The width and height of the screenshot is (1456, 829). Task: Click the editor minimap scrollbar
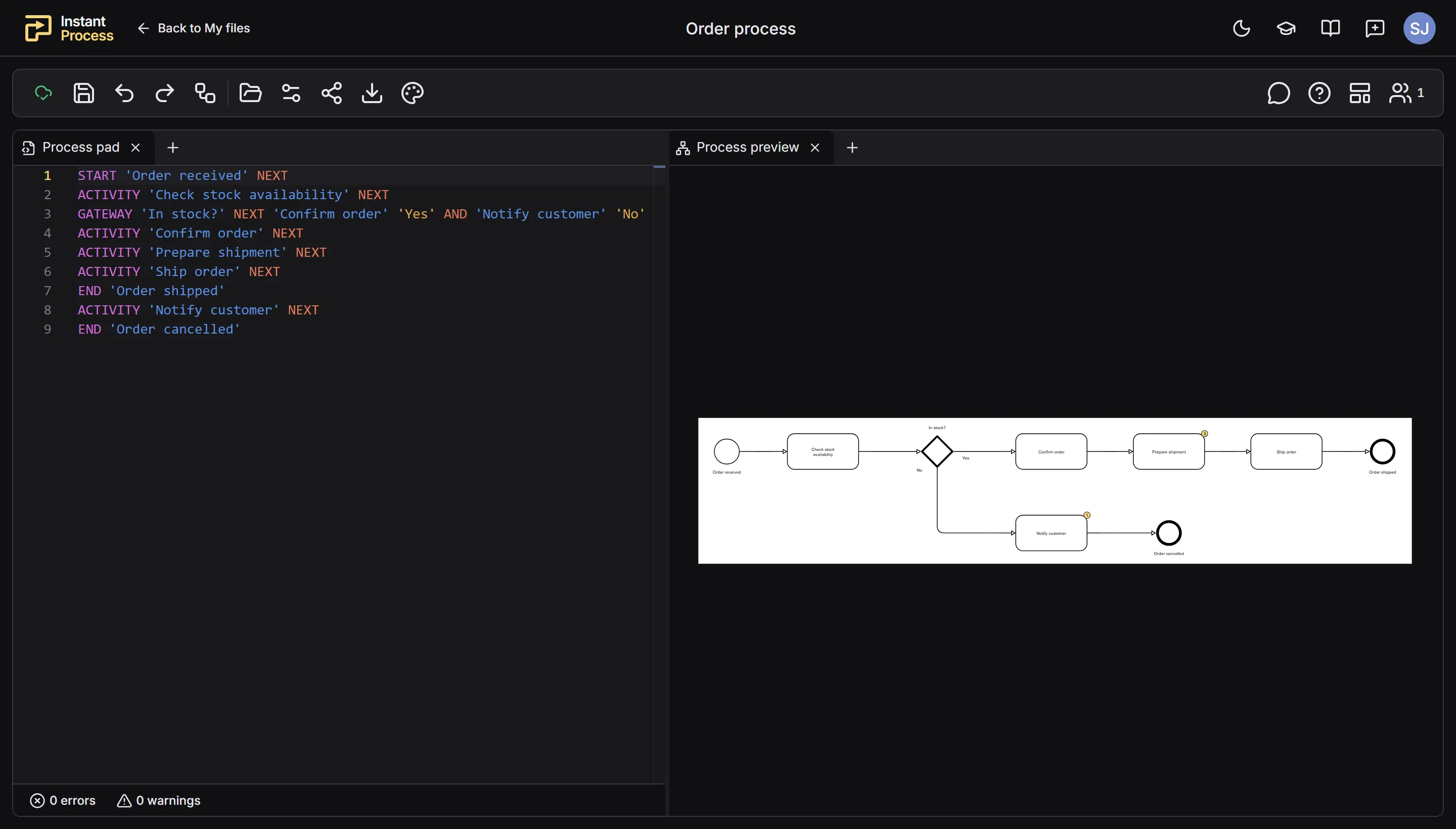coord(659,474)
